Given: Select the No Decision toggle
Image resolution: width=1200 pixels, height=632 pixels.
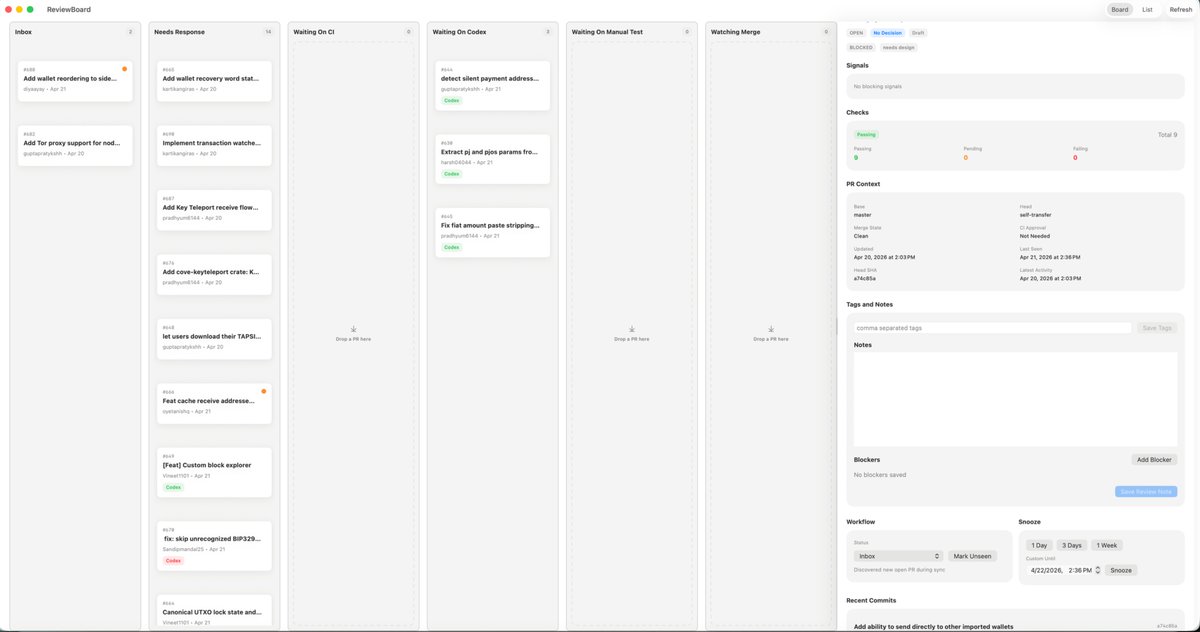Looking at the screenshot, I should pyautogui.click(x=887, y=32).
